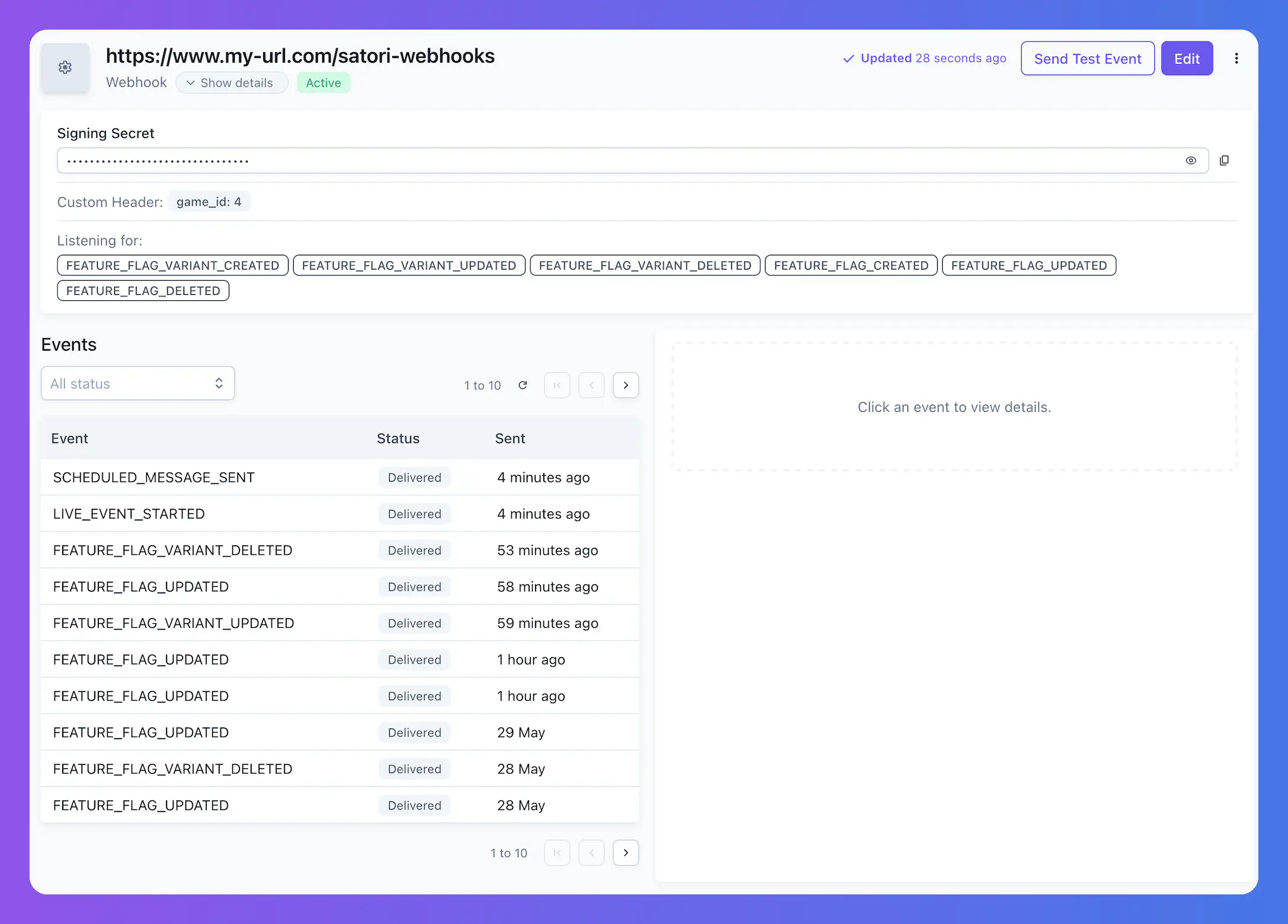The image size is (1288, 924).
Task: Expand the Show details section
Action: tap(232, 82)
